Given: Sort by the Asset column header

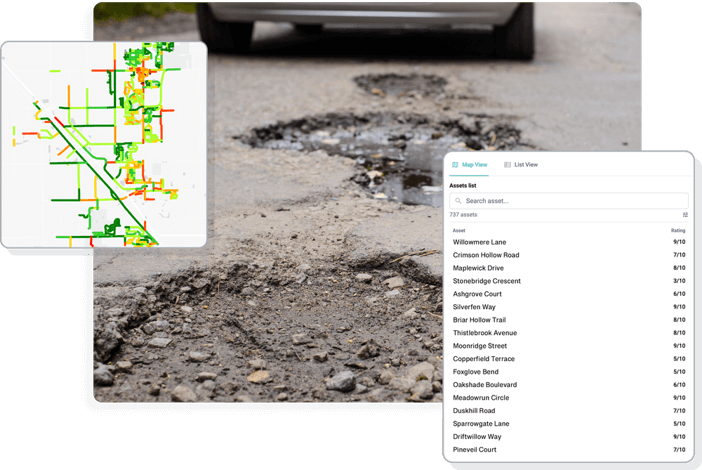Looking at the screenshot, I should click(x=459, y=230).
